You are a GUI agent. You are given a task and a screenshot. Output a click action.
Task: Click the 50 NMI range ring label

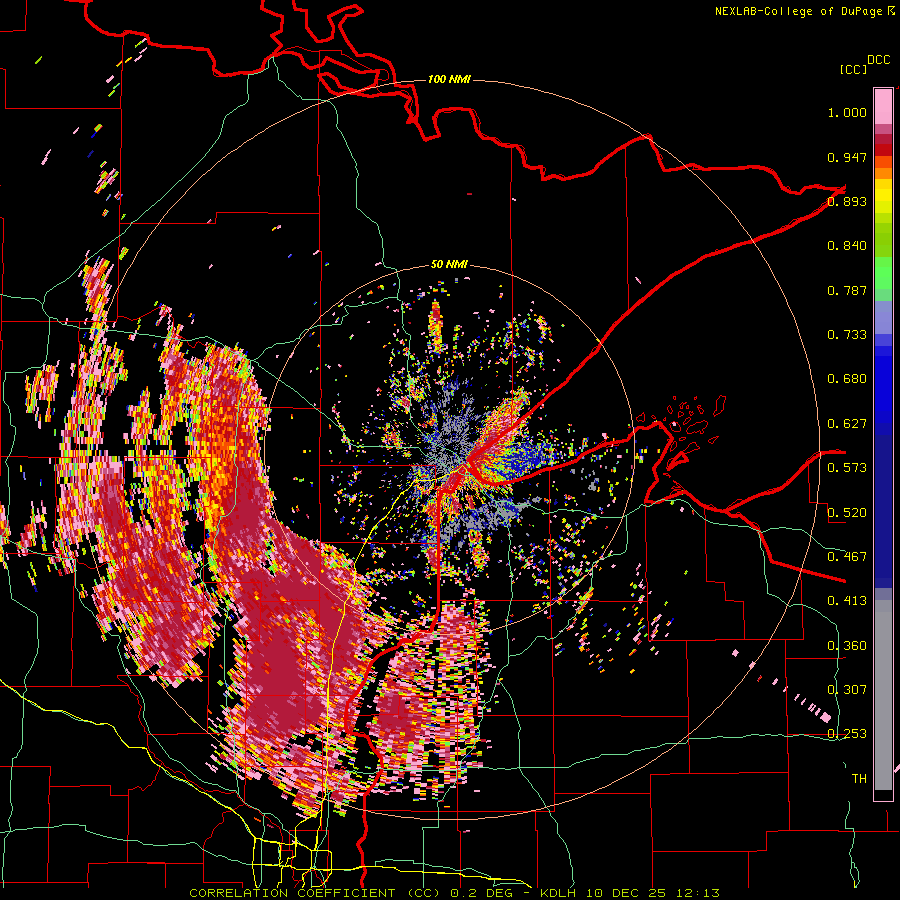click(x=449, y=265)
